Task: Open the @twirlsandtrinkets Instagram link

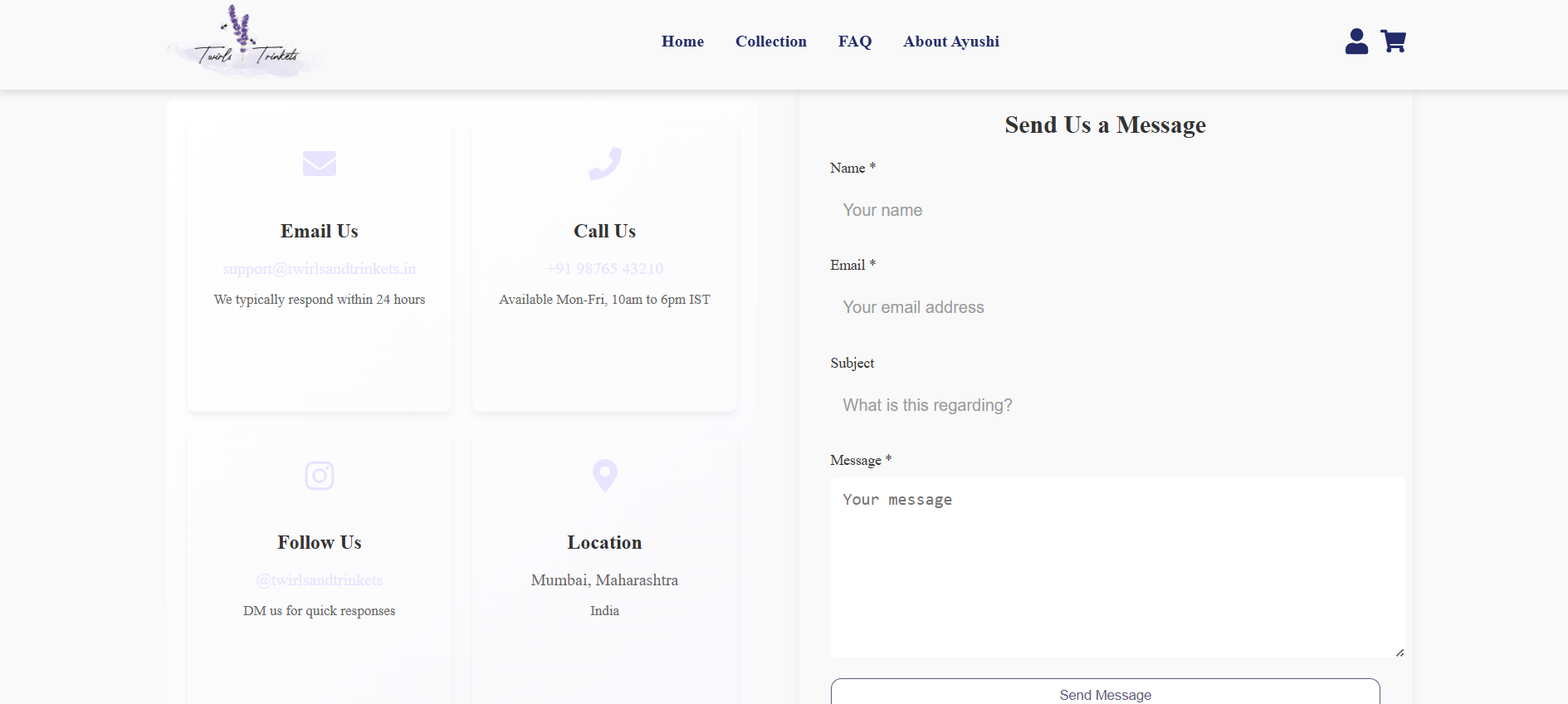Action: [x=320, y=580]
